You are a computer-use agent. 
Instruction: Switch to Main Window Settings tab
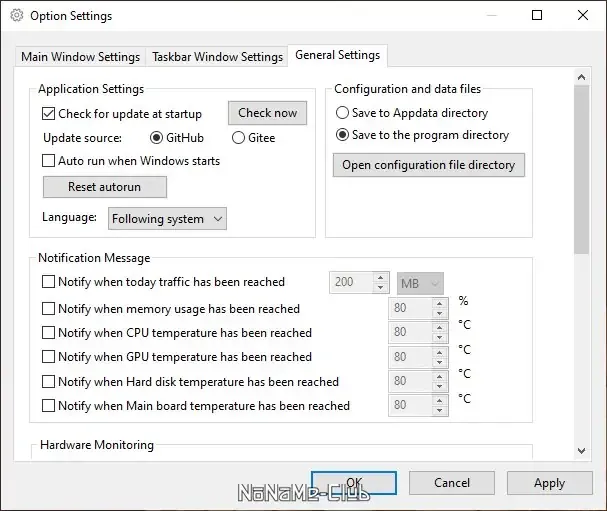[x=80, y=57]
